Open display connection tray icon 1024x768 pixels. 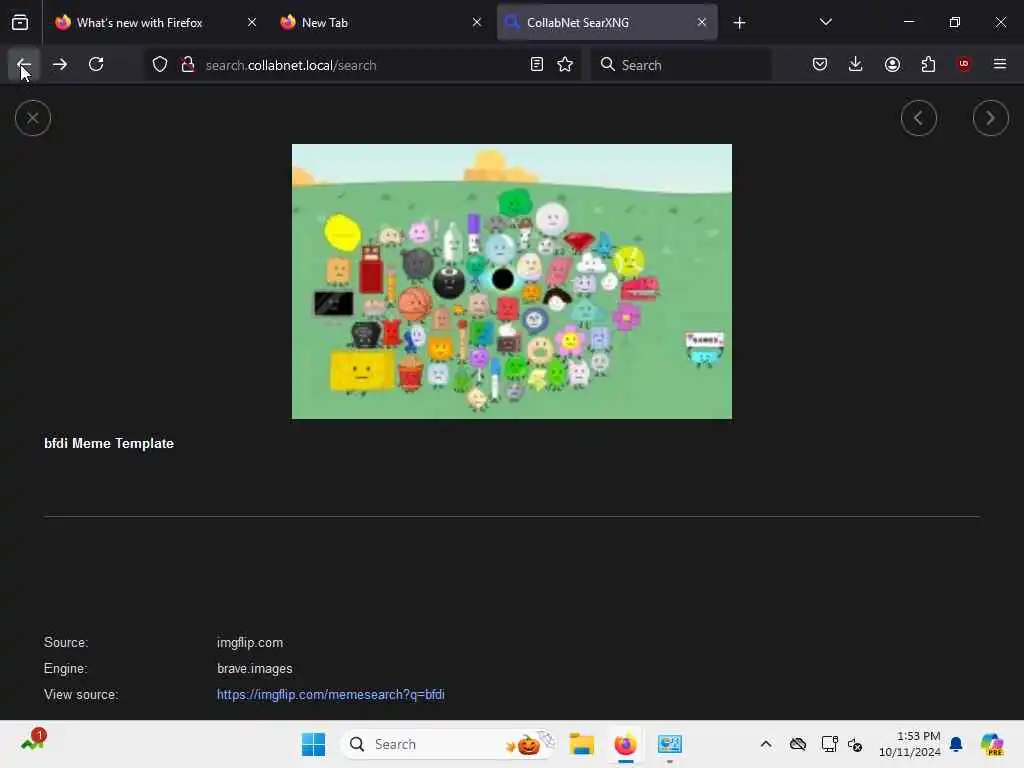pos(829,744)
